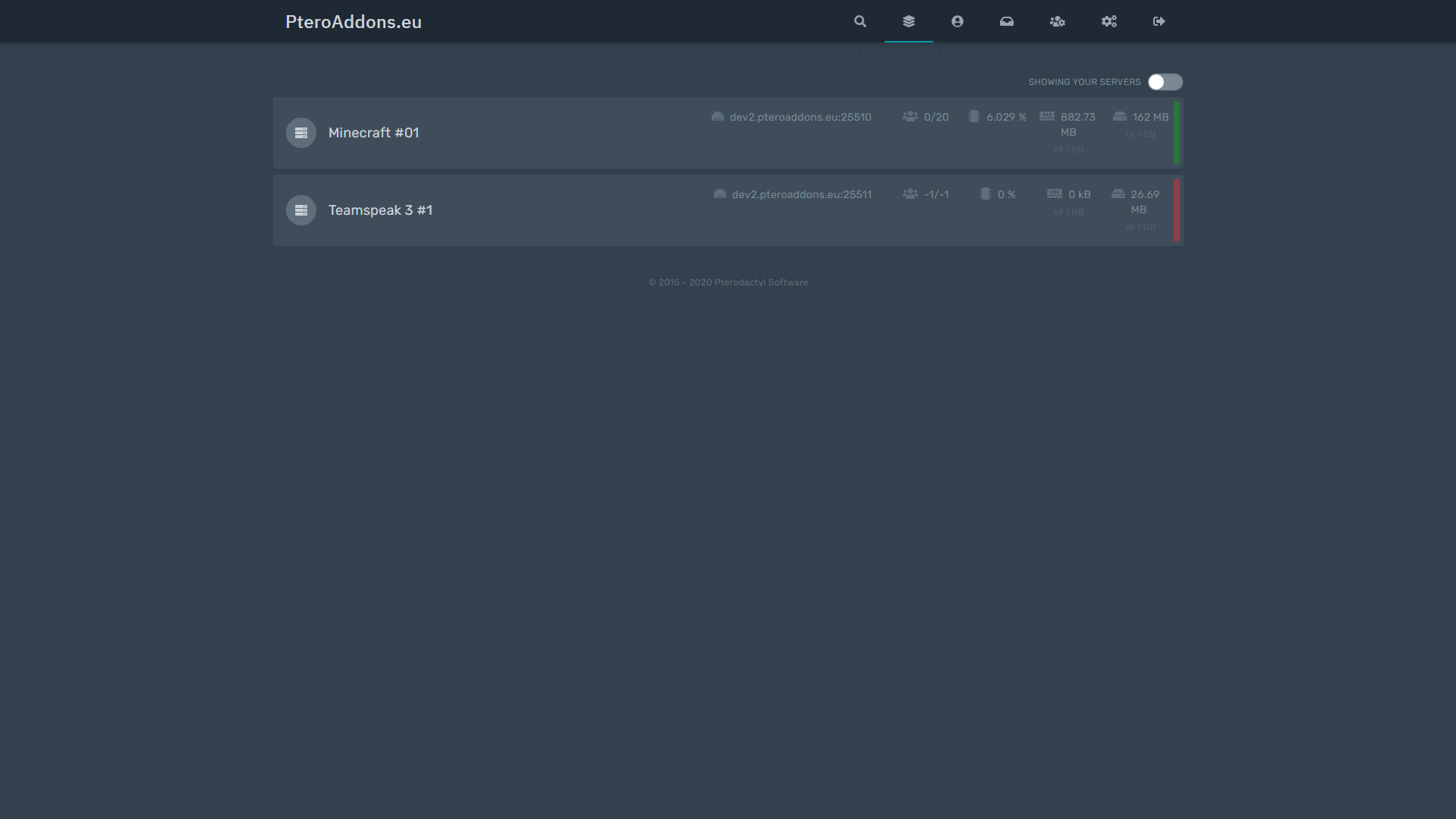Click the sign out arrow icon
Screen dimensions: 1456x819
(1159, 21)
